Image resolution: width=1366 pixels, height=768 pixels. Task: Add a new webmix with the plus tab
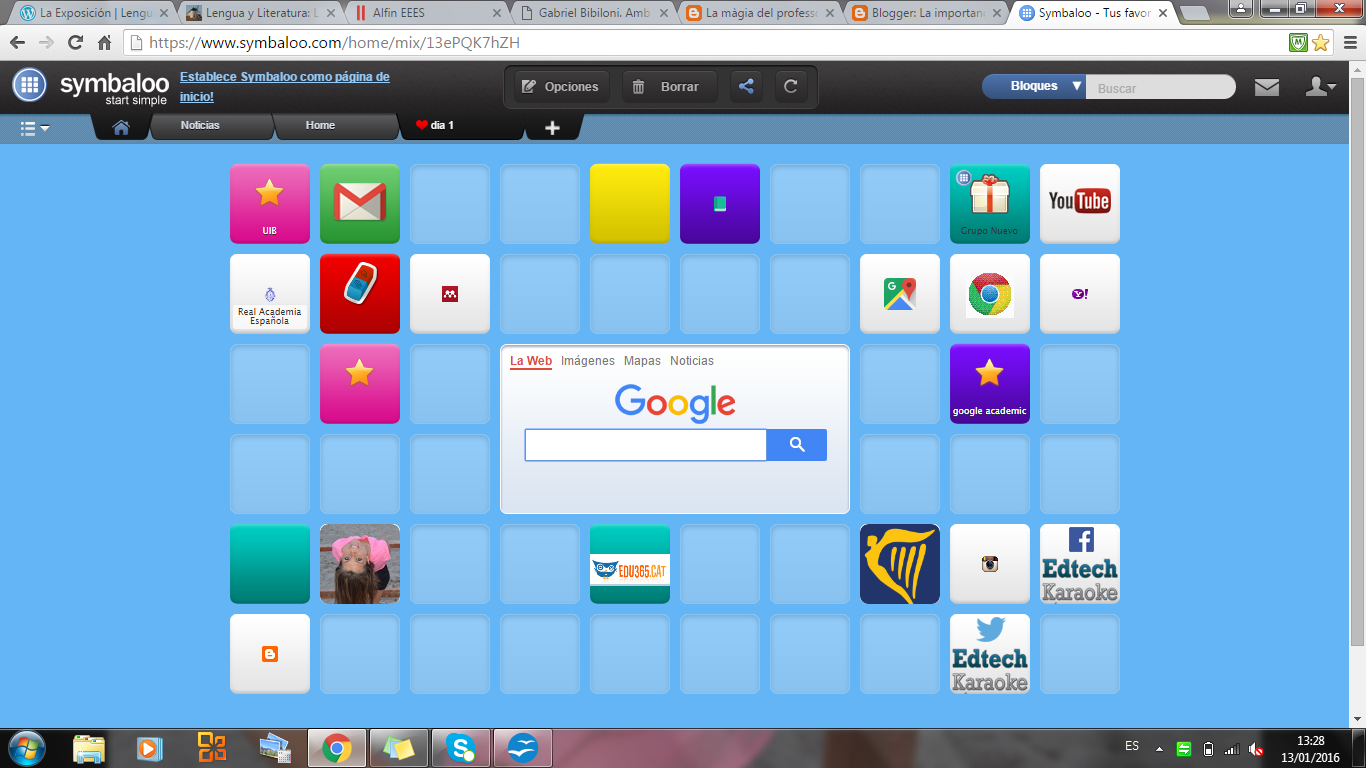click(x=553, y=127)
